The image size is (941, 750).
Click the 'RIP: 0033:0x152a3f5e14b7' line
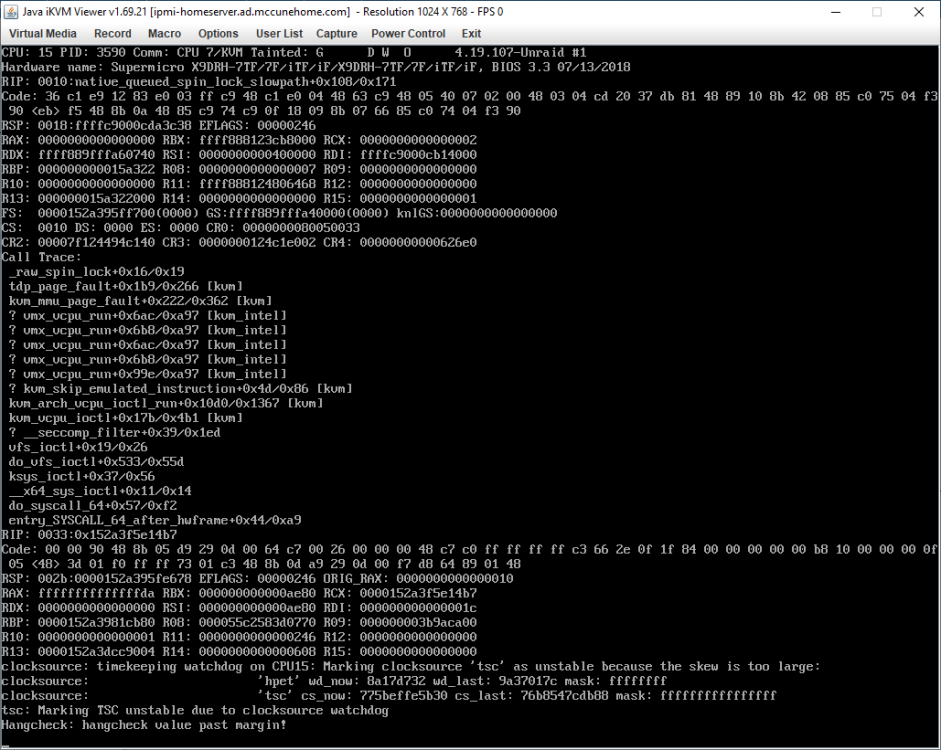[x=89, y=535]
